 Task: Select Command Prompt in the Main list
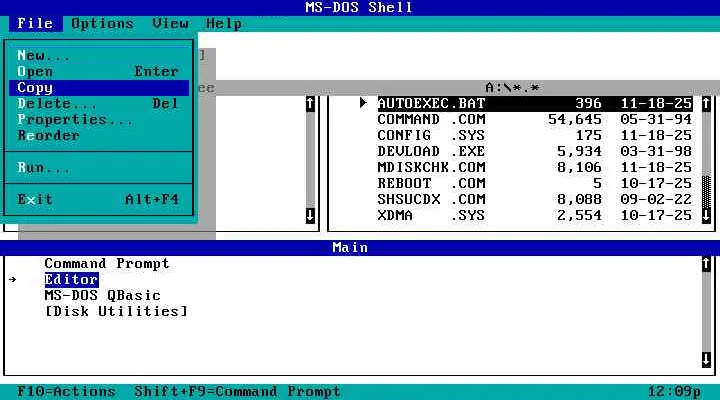pyautogui.click(x=107, y=264)
